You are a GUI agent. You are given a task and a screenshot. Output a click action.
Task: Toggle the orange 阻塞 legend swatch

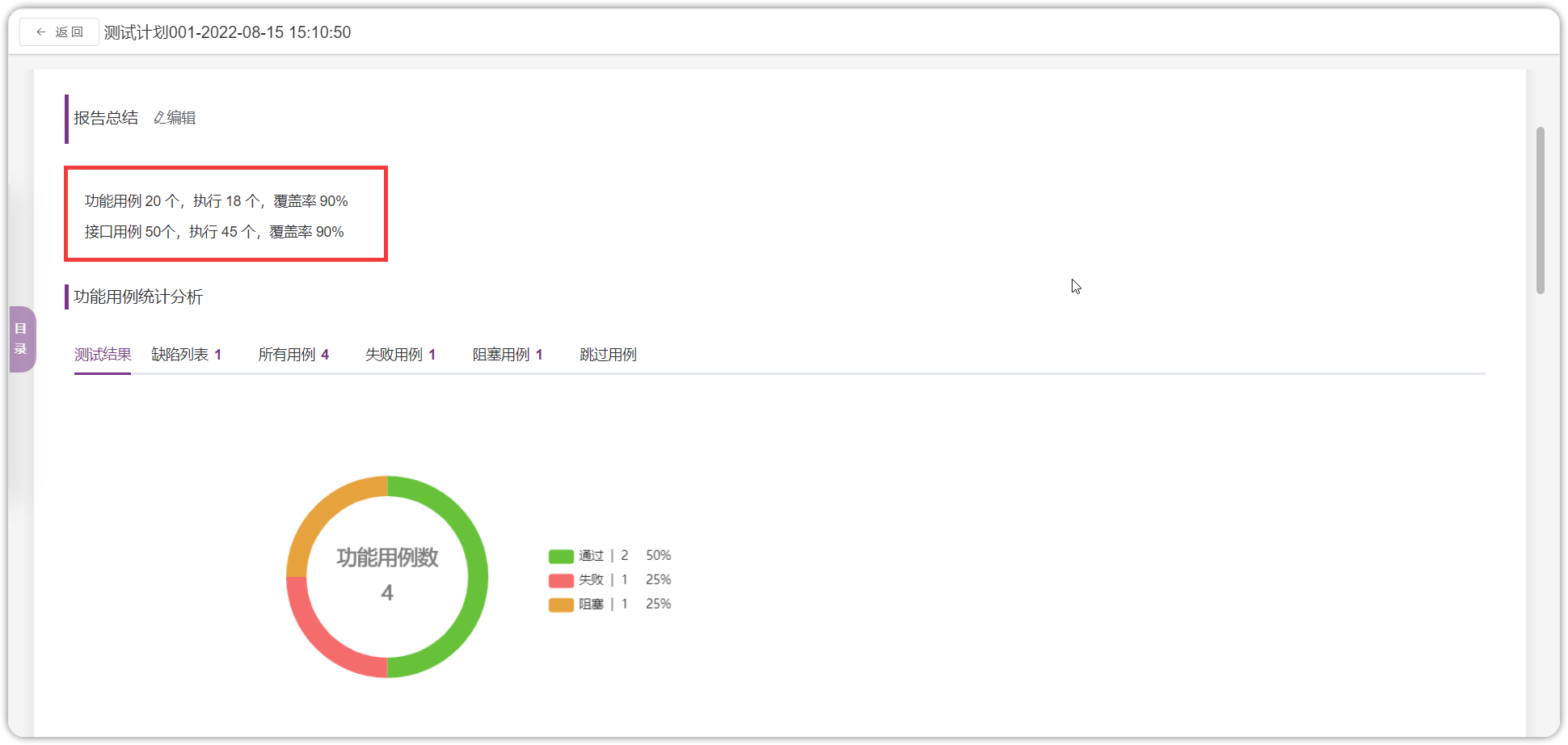pyautogui.click(x=561, y=604)
